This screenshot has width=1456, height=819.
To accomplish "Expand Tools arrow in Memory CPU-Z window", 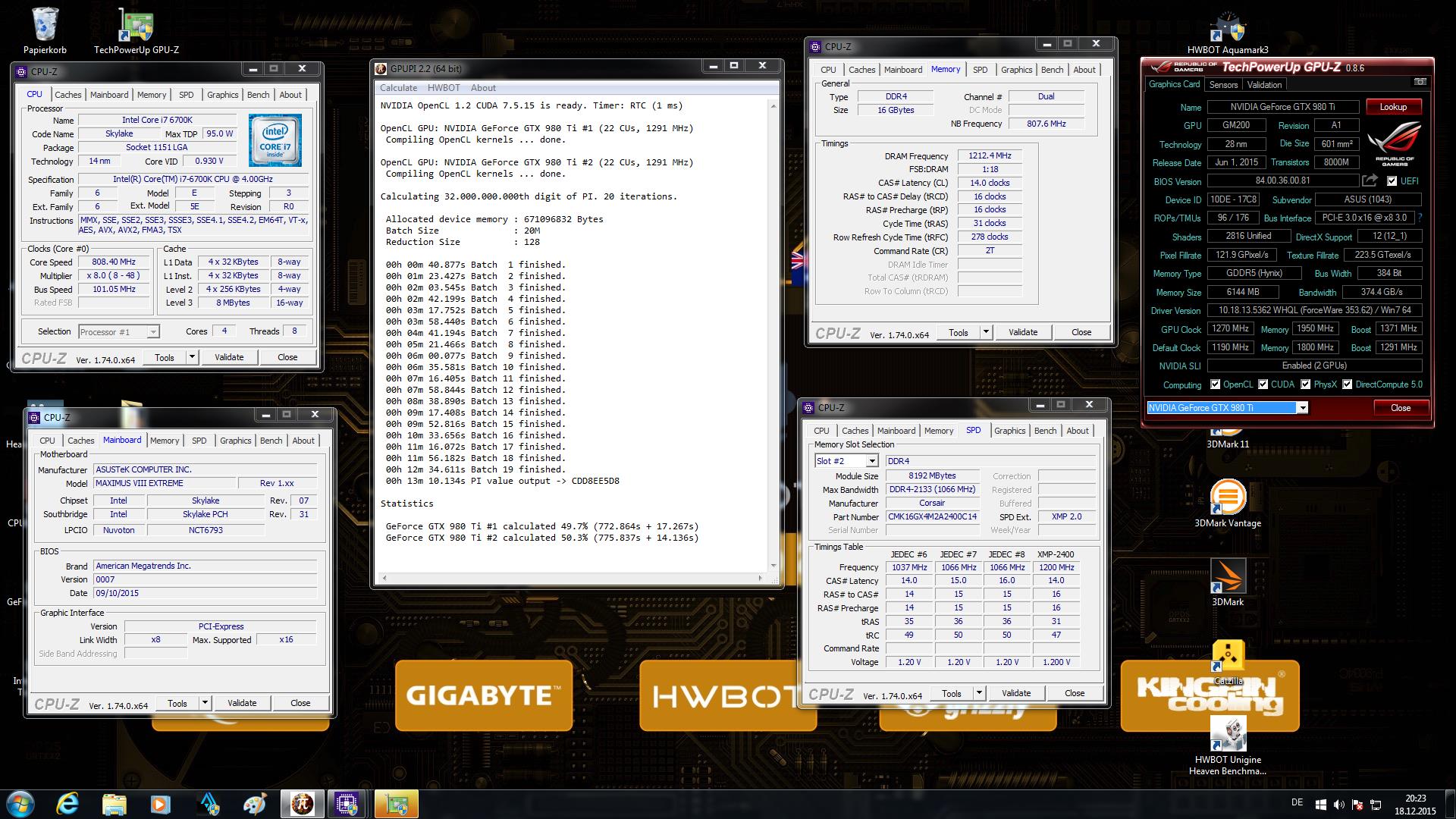I will click(x=986, y=332).
